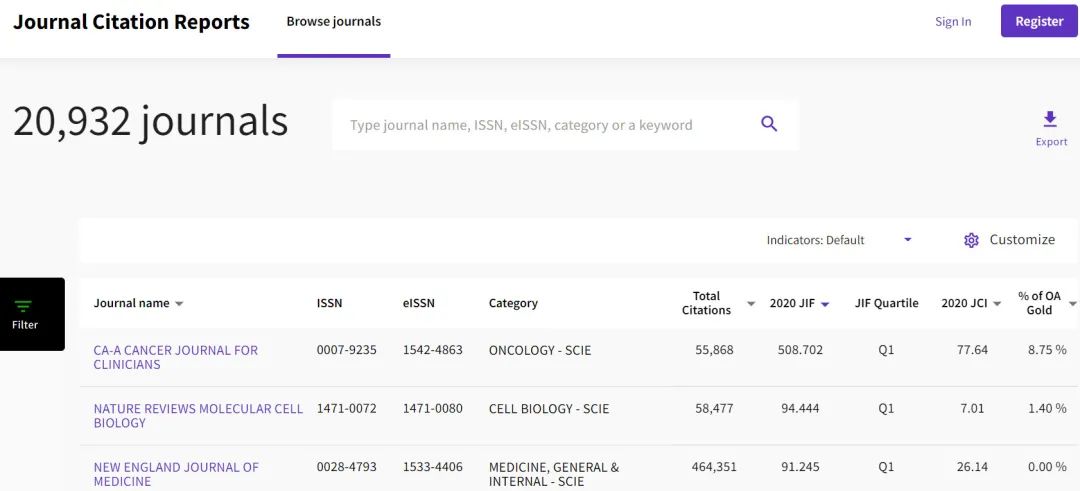Viewport: 1080px width, 491px height.
Task: Select JCI value 26.14
Action: click(973, 467)
